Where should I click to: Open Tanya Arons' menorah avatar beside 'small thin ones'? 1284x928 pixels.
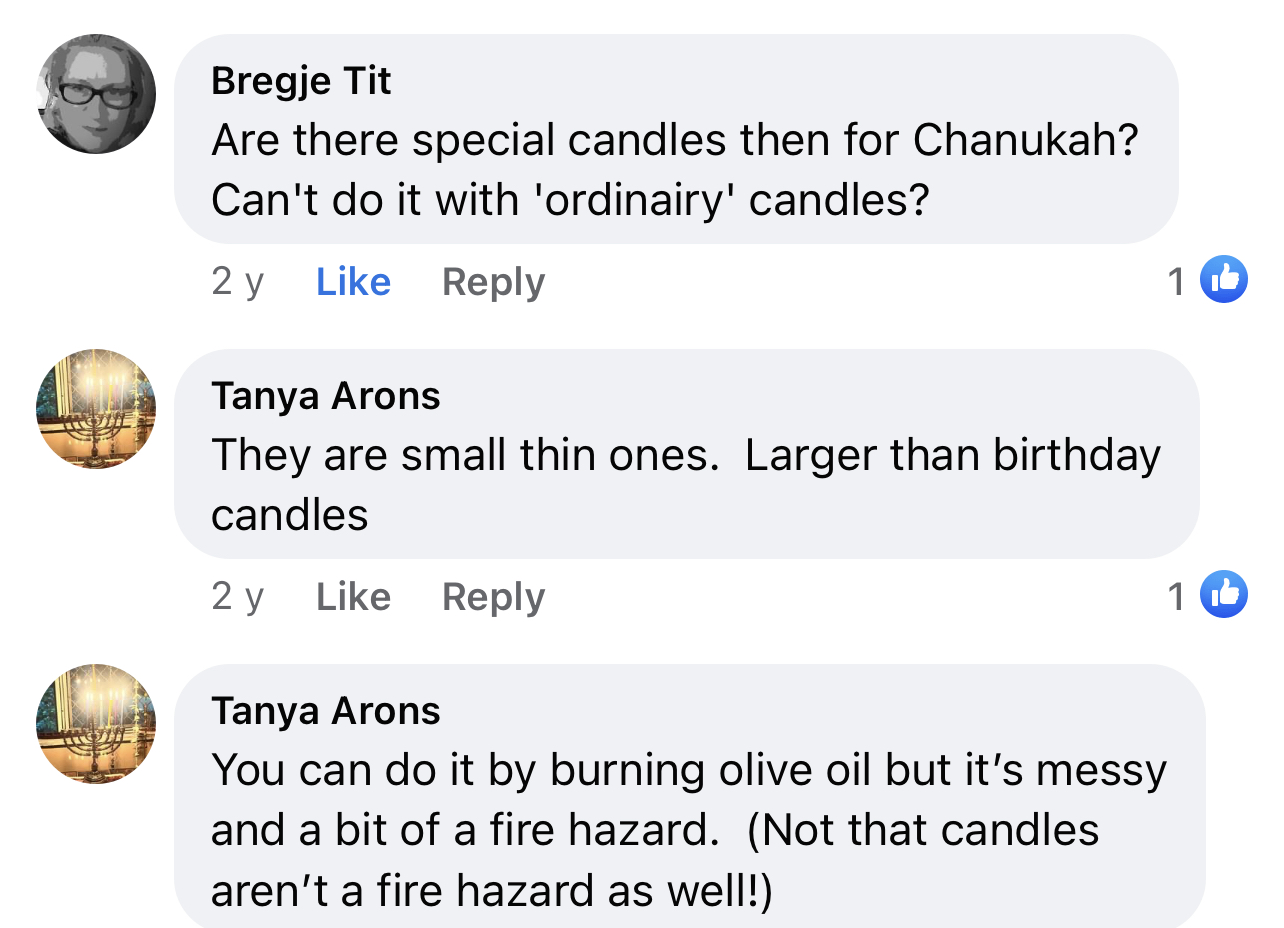[x=96, y=408]
